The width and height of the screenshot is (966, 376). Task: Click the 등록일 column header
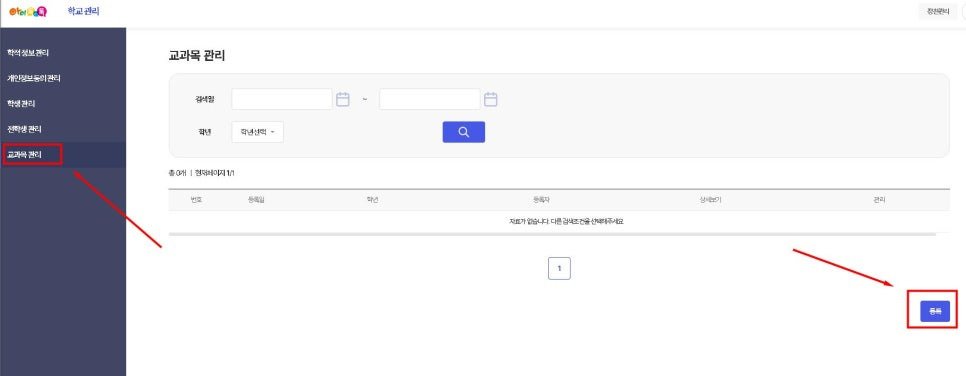(256, 200)
